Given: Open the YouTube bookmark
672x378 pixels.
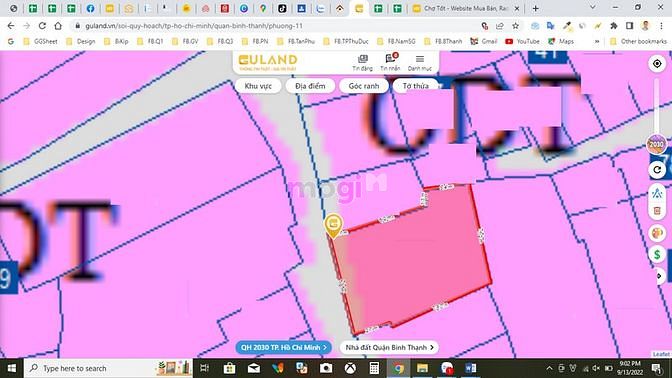Looking at the screenshot, I should pos(522,42).
